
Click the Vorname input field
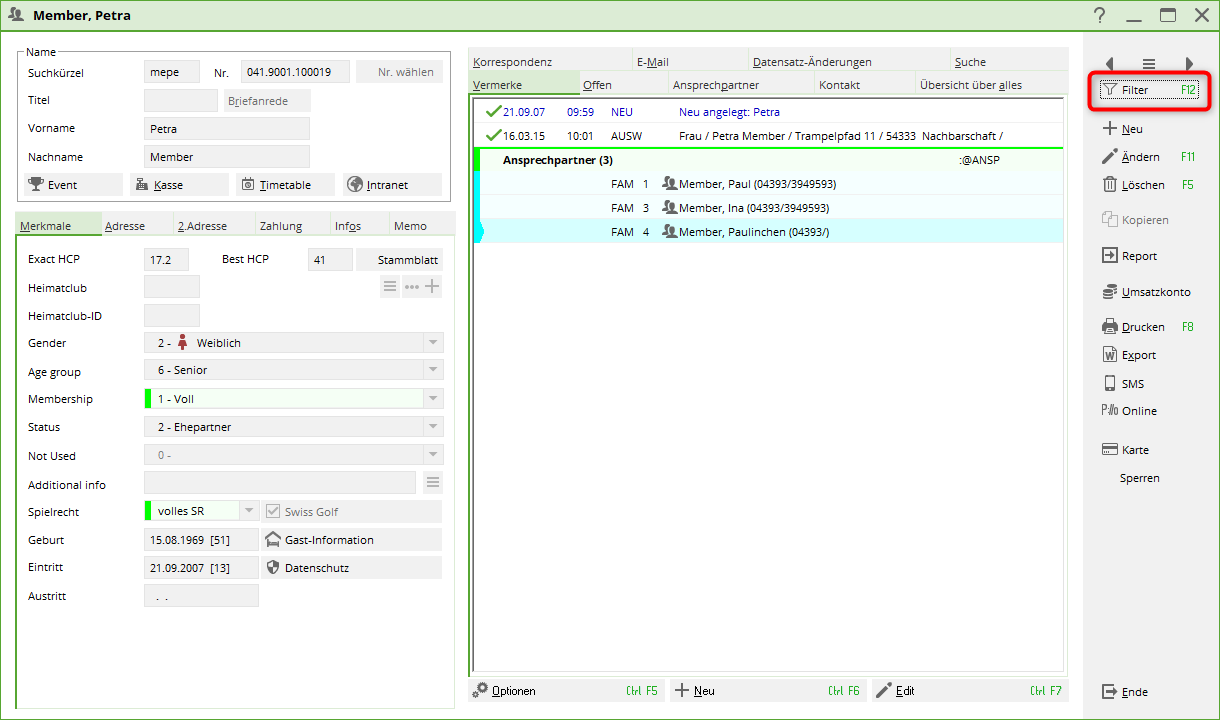(227, 129)
